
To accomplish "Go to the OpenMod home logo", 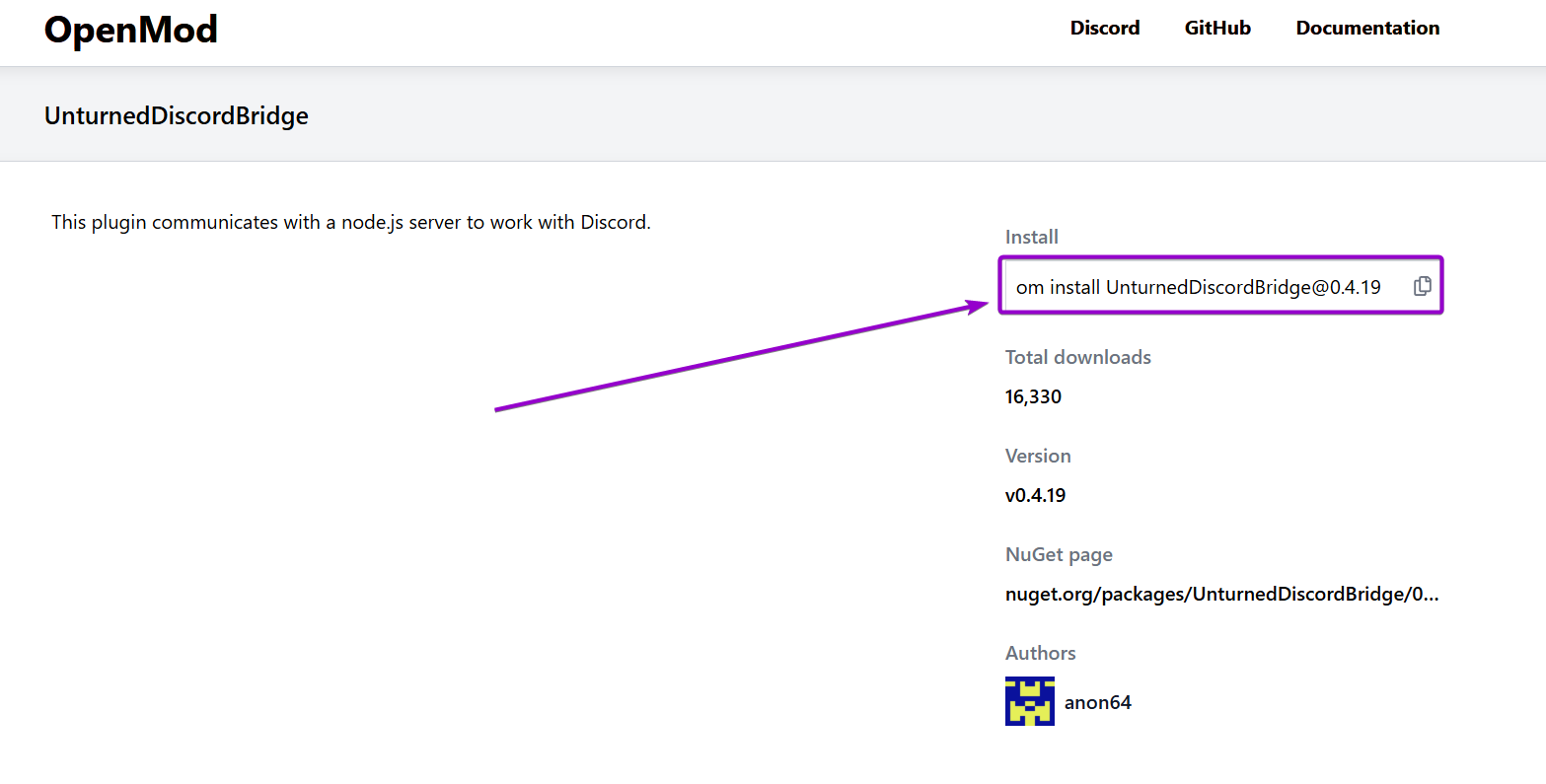I will 131,30.
